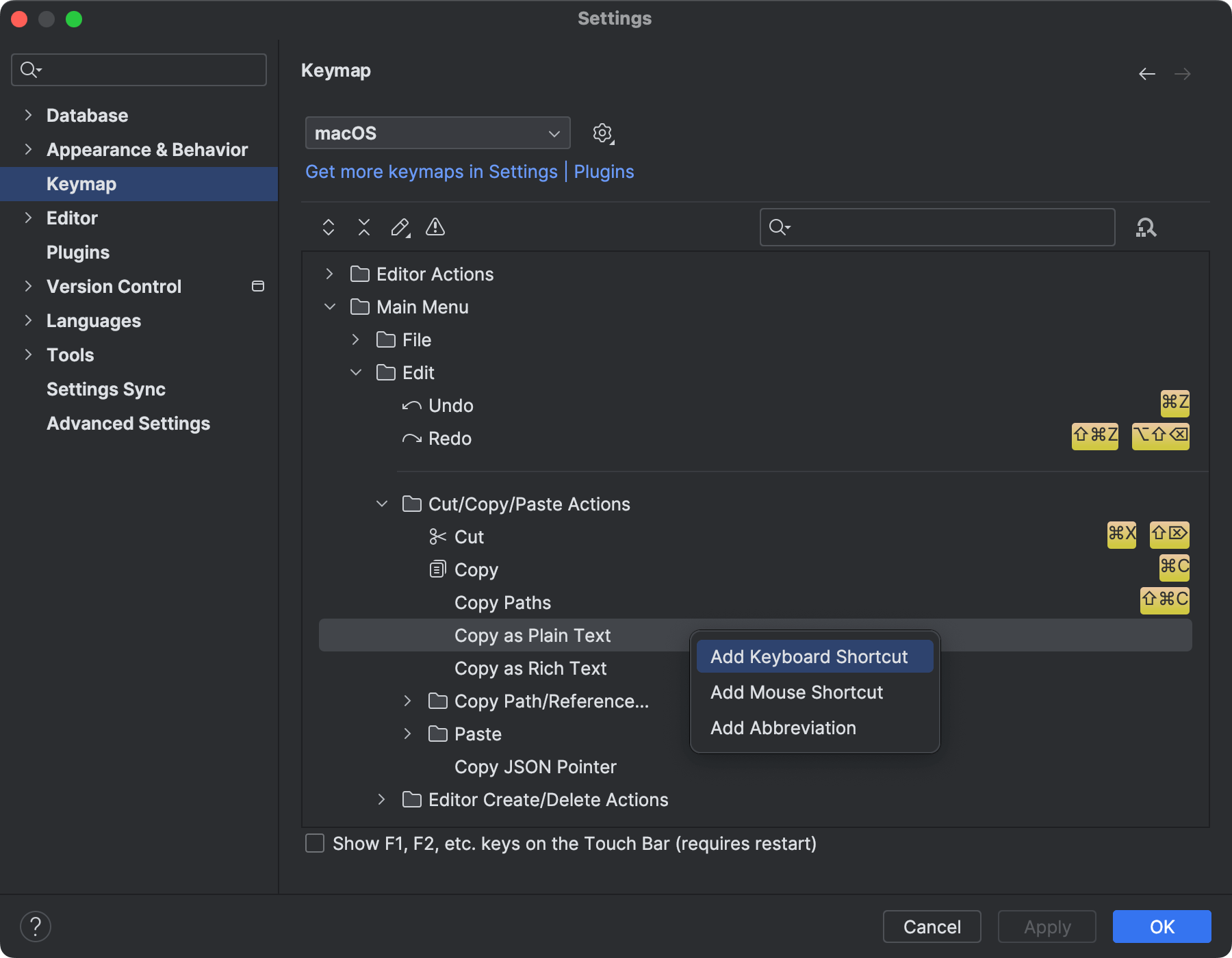Click the Undo action icon in Edit folder
Viewport: 1232px width, 958px height.
pyautogui.click(x=411, y=405)
